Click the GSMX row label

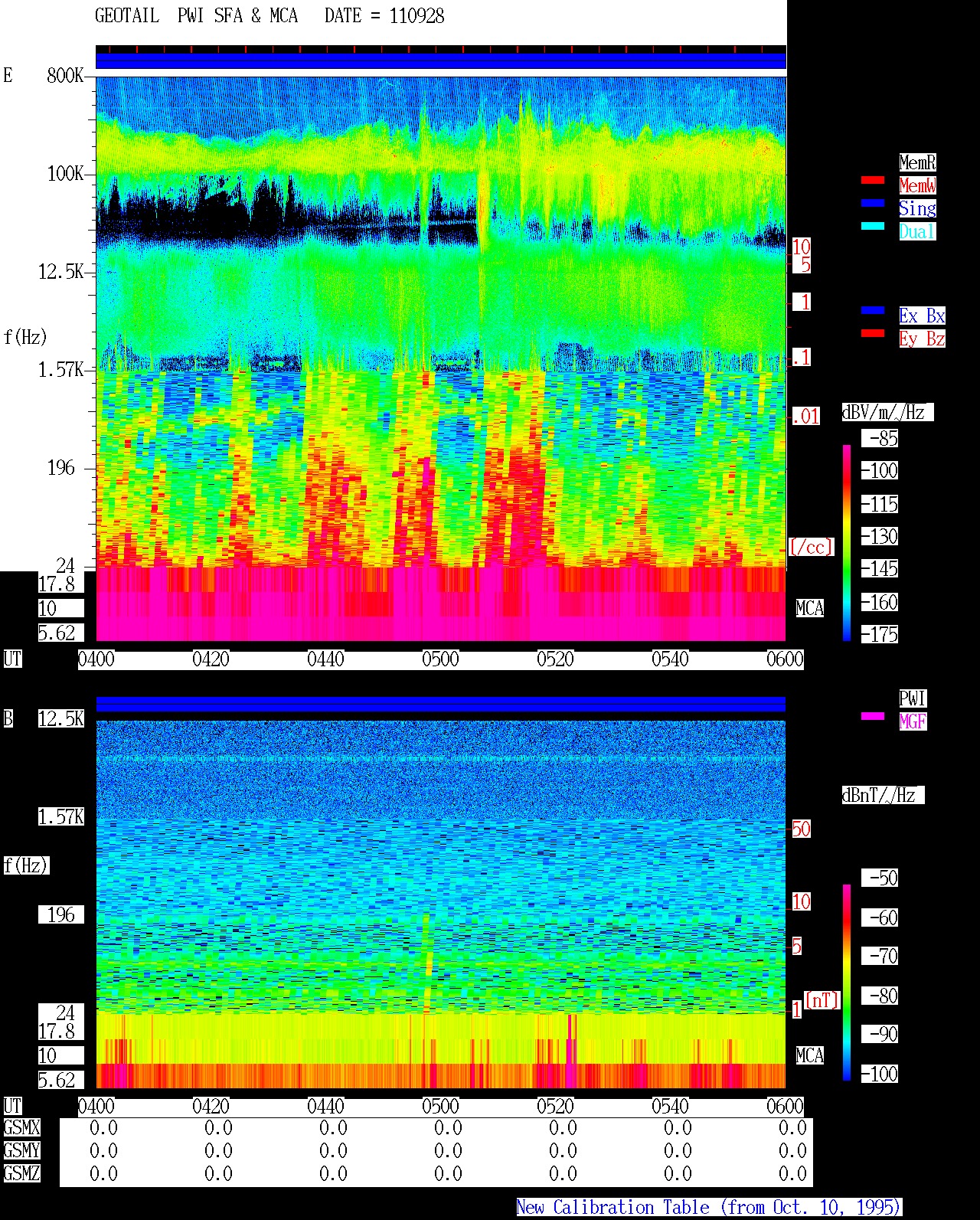point(21,1128)
